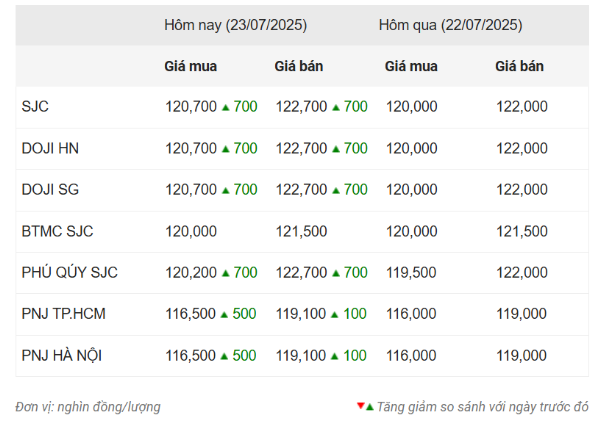Click green 700 increase beside SJC row's 120,700
Screen dimensions: 602x424
click(245, 107)
